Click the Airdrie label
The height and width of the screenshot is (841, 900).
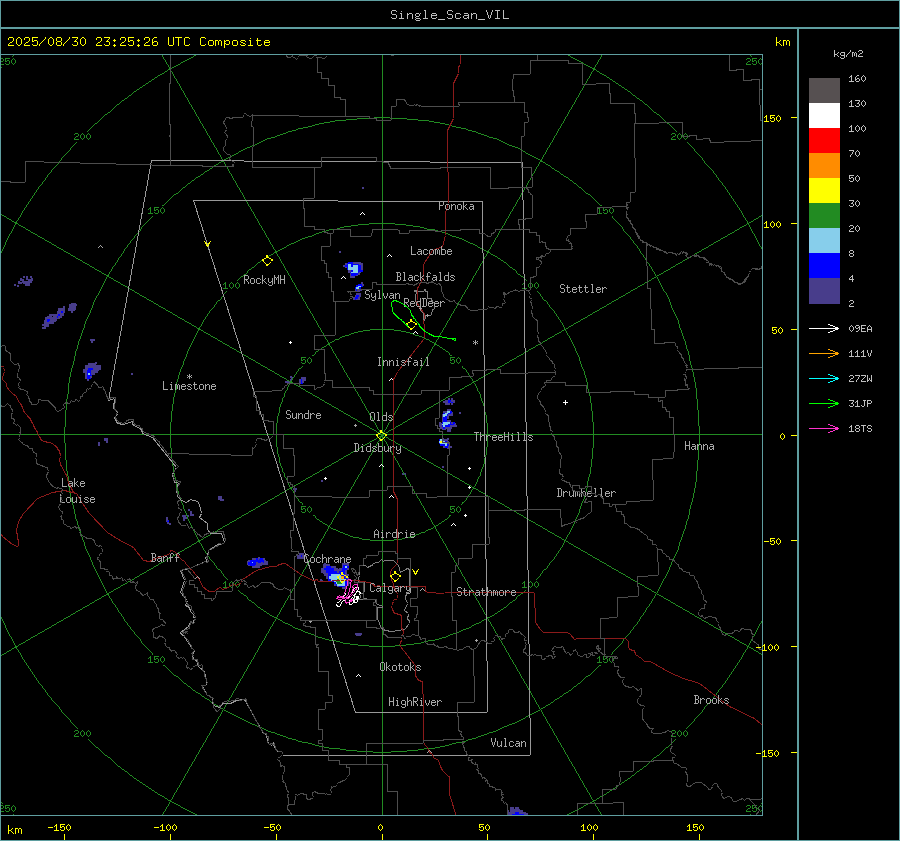(x=394, y=534)
